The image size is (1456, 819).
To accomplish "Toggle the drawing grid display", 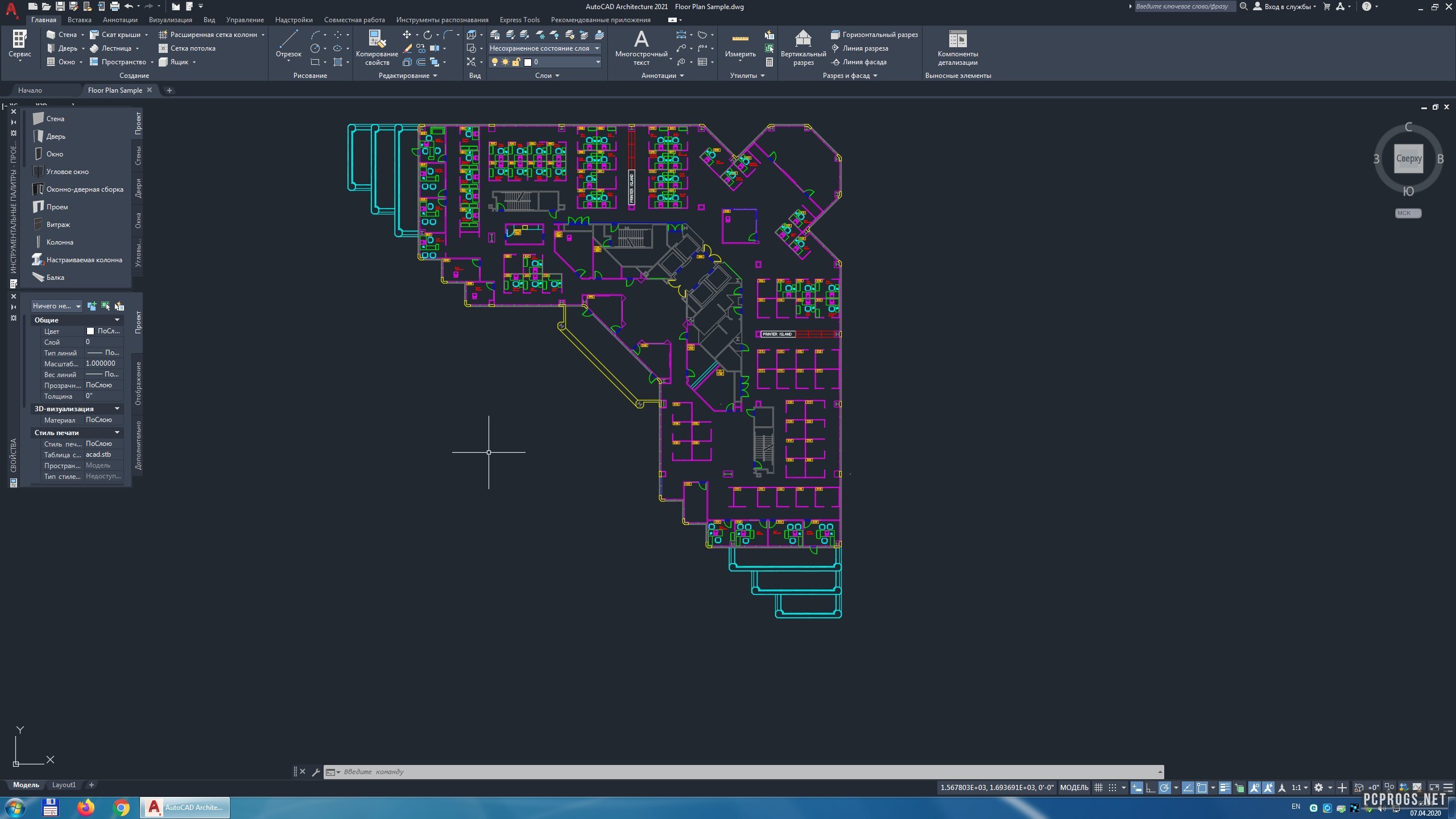I will click(1098, 788).
